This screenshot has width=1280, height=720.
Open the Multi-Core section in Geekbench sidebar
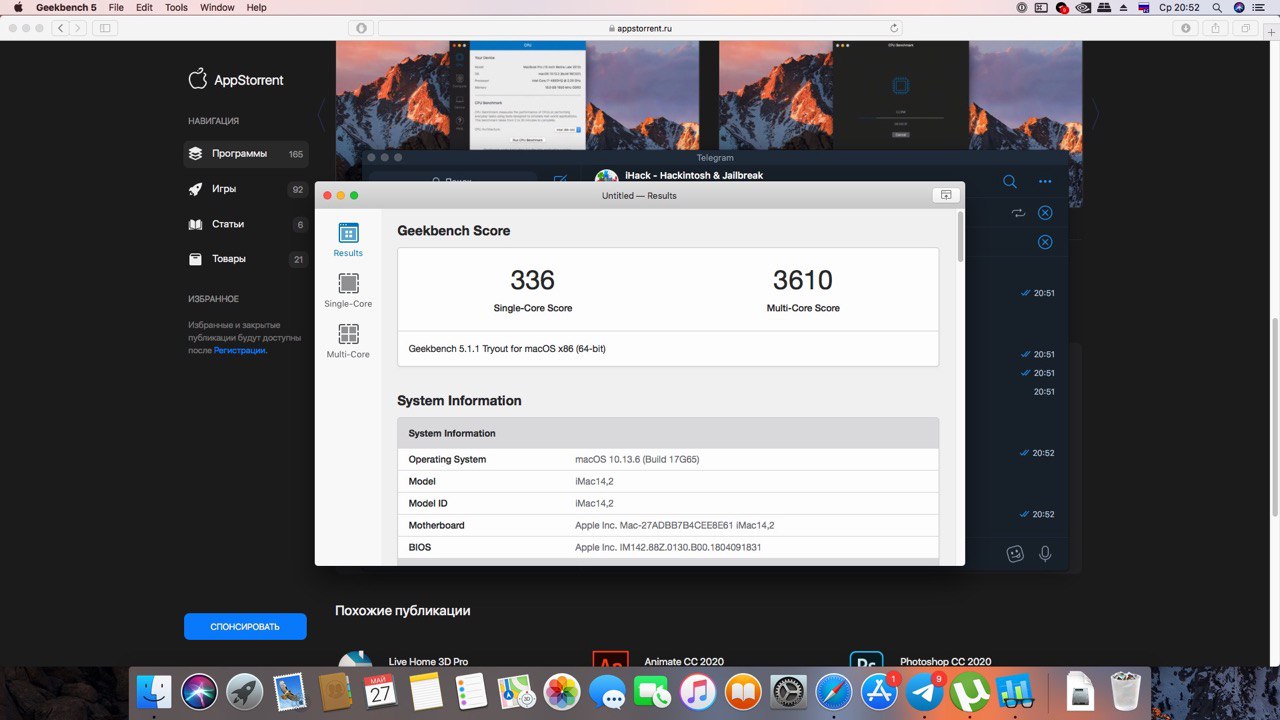[x=348, y=342]
